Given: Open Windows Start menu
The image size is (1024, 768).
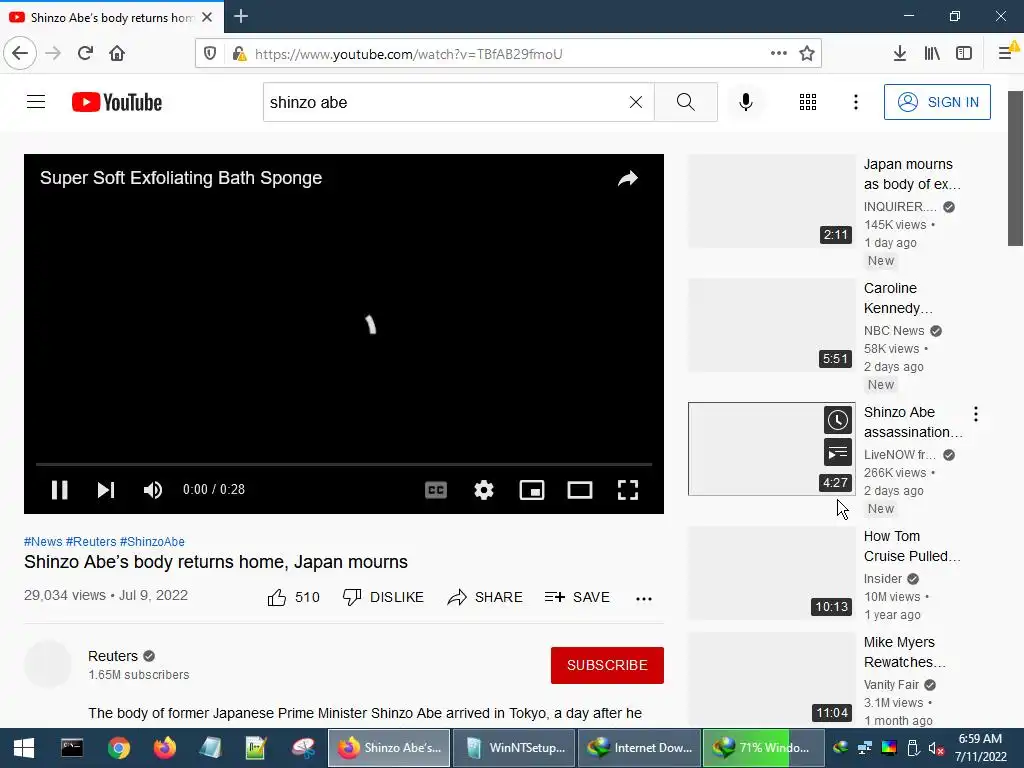Looking at the screenshot, I should point(24,748).
